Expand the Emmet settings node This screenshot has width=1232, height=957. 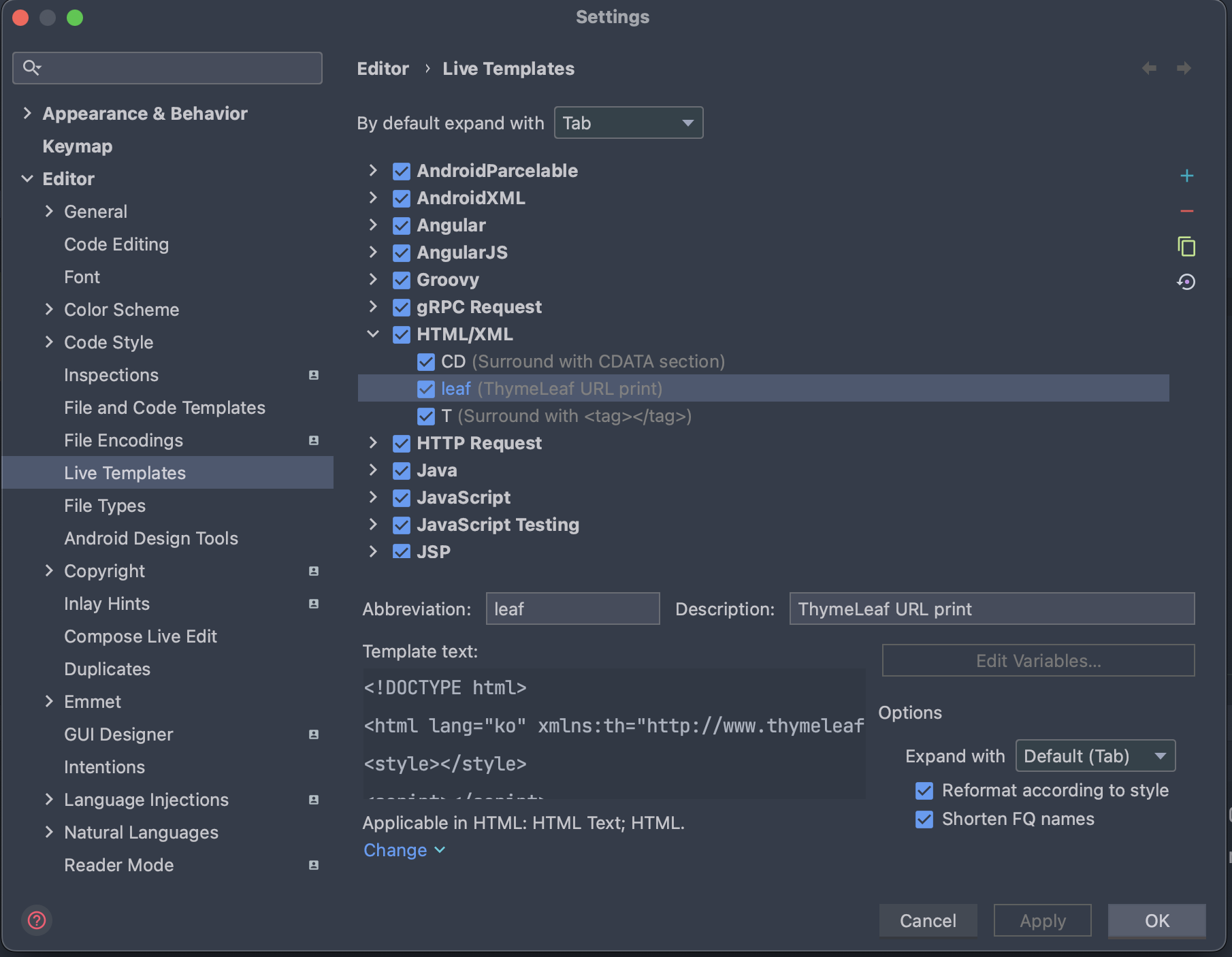(x=49, y=701)
